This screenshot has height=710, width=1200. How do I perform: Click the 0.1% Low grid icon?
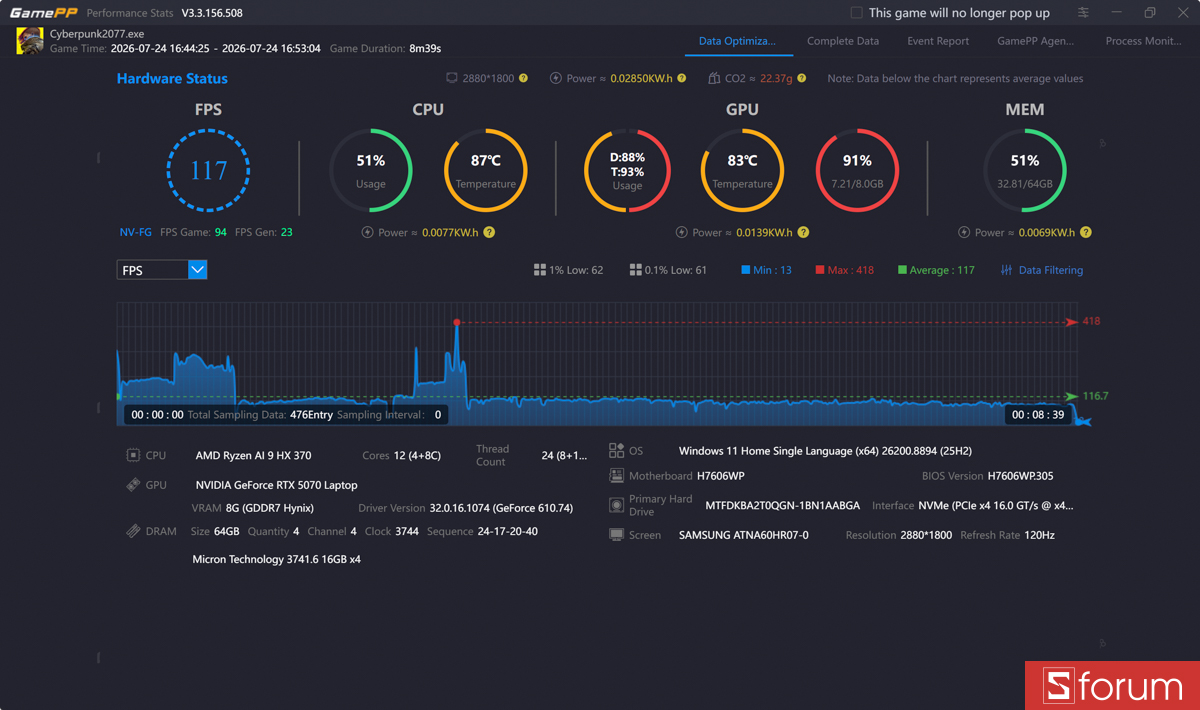pyautogui.click(x=635, y=270)
